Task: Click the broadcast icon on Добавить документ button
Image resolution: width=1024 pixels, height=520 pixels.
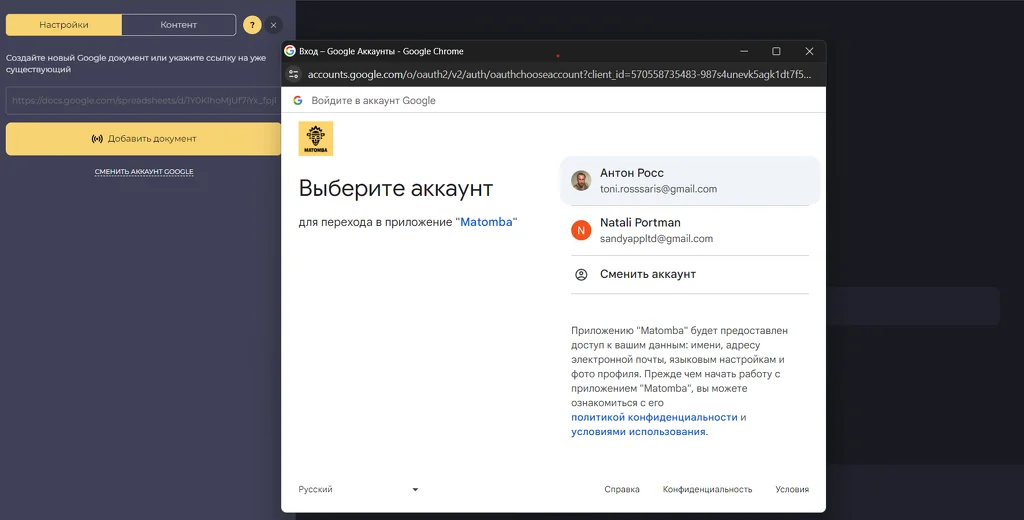Action: [x=97, y=138]
